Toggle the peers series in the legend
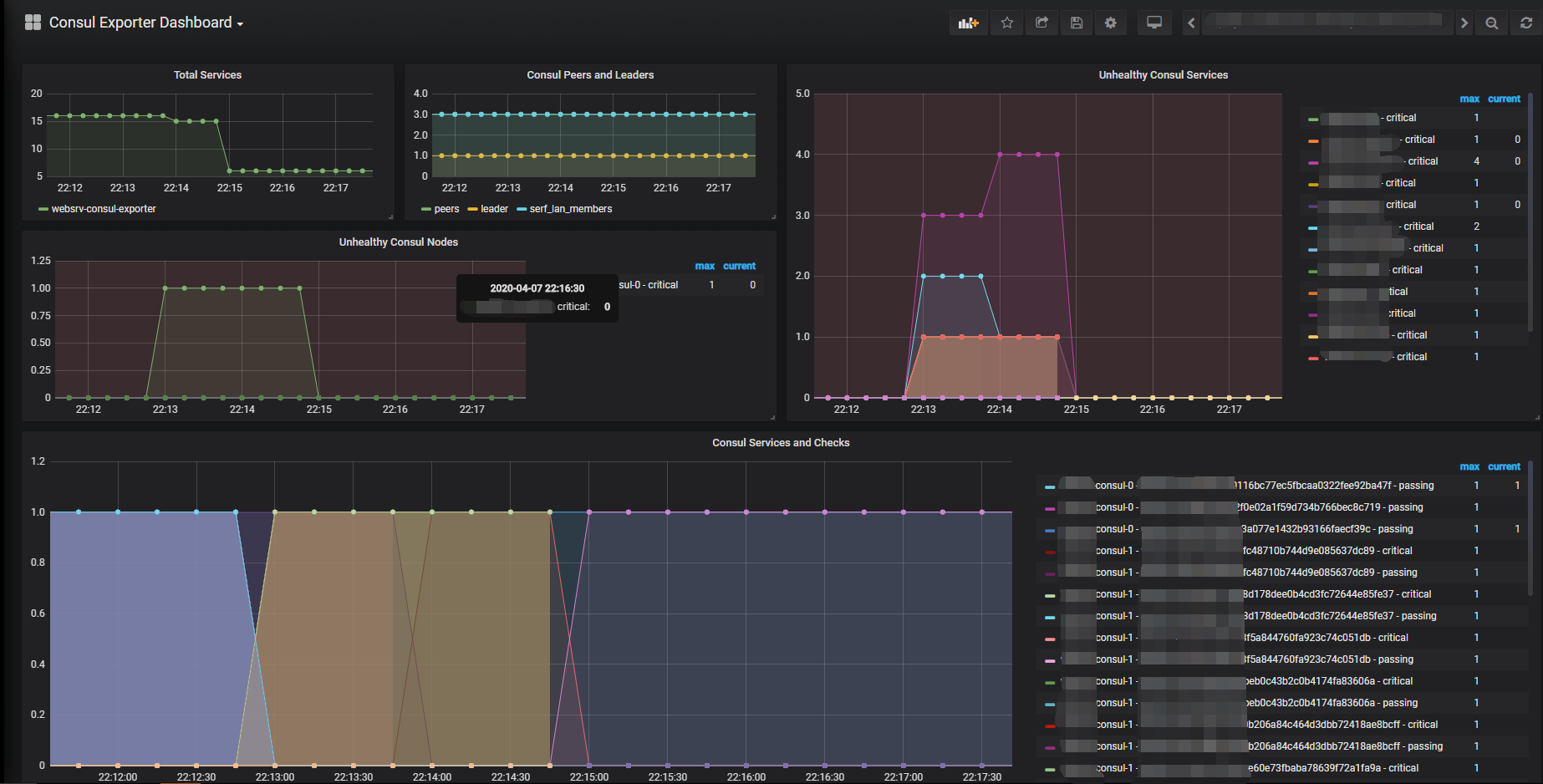1543x784 pixels. click(446, 209)
